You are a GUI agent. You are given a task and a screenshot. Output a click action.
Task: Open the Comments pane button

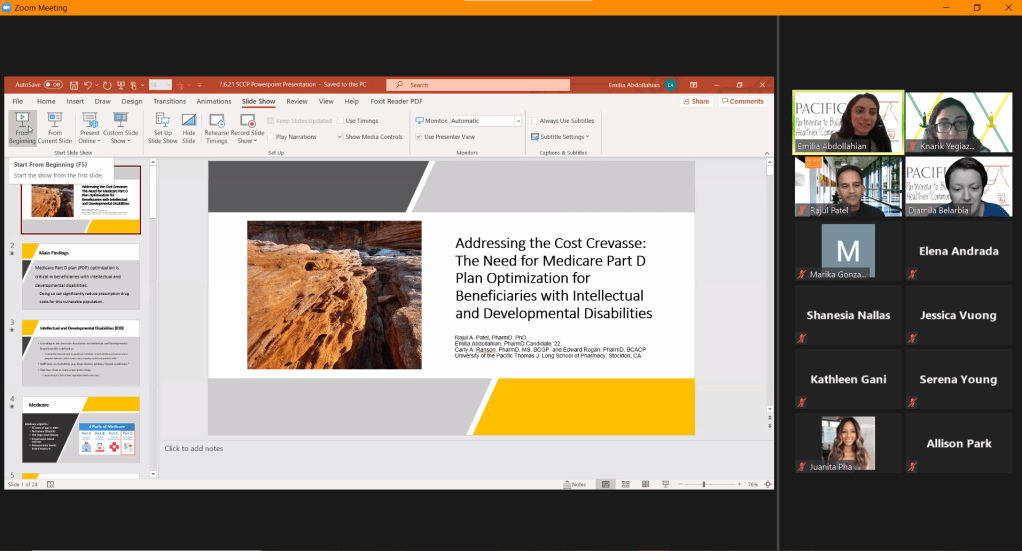[x=743, y=101]
